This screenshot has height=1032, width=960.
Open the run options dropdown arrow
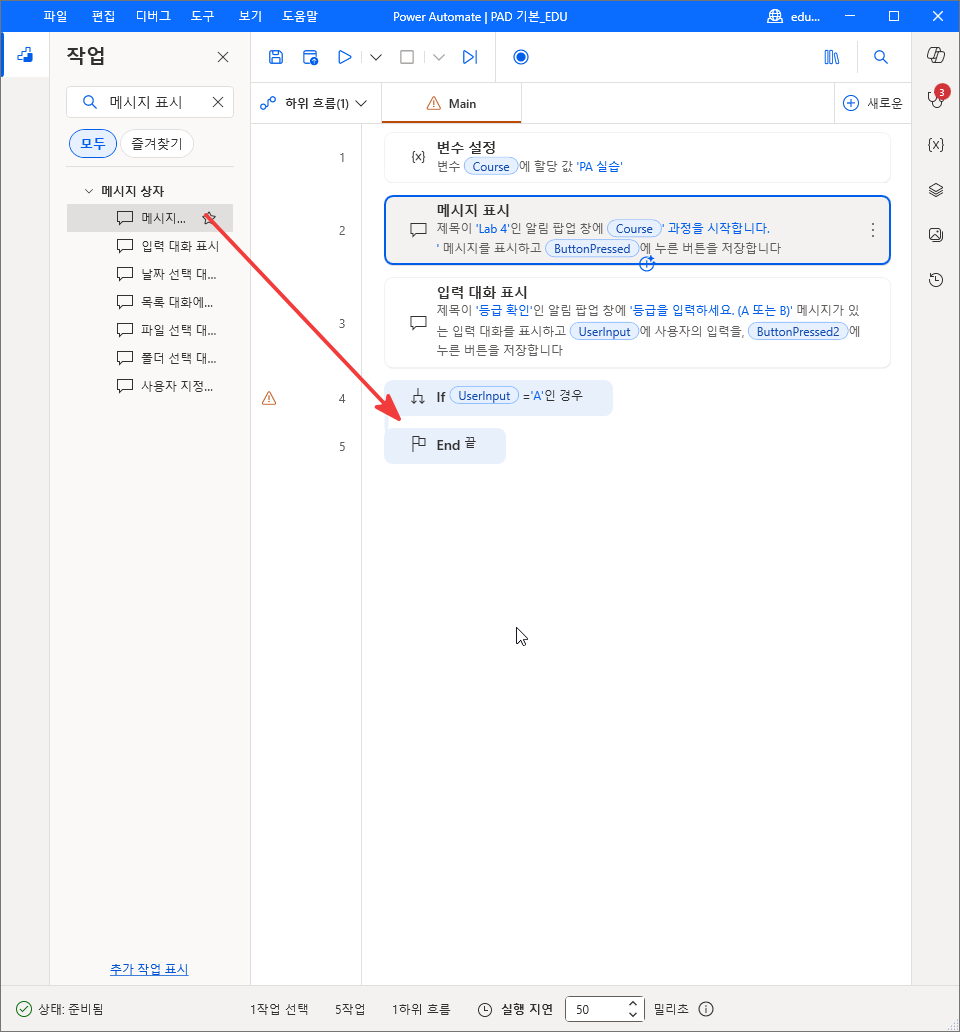click(x=376, y=57)
